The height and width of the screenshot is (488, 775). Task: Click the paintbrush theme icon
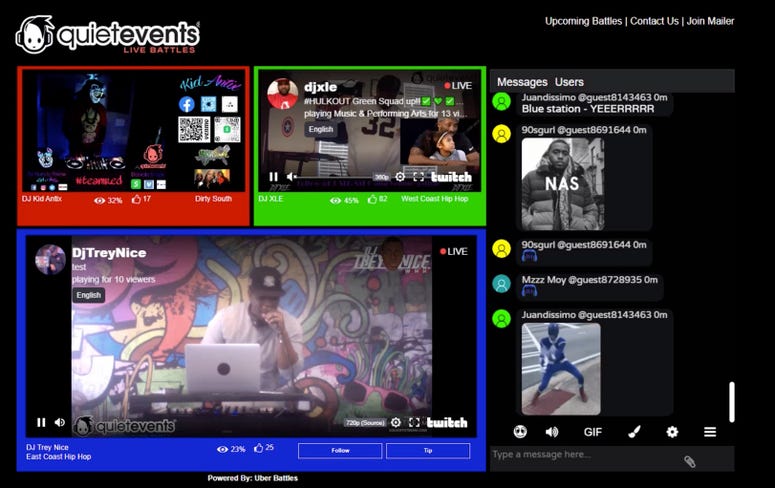[x=634, y=432]
